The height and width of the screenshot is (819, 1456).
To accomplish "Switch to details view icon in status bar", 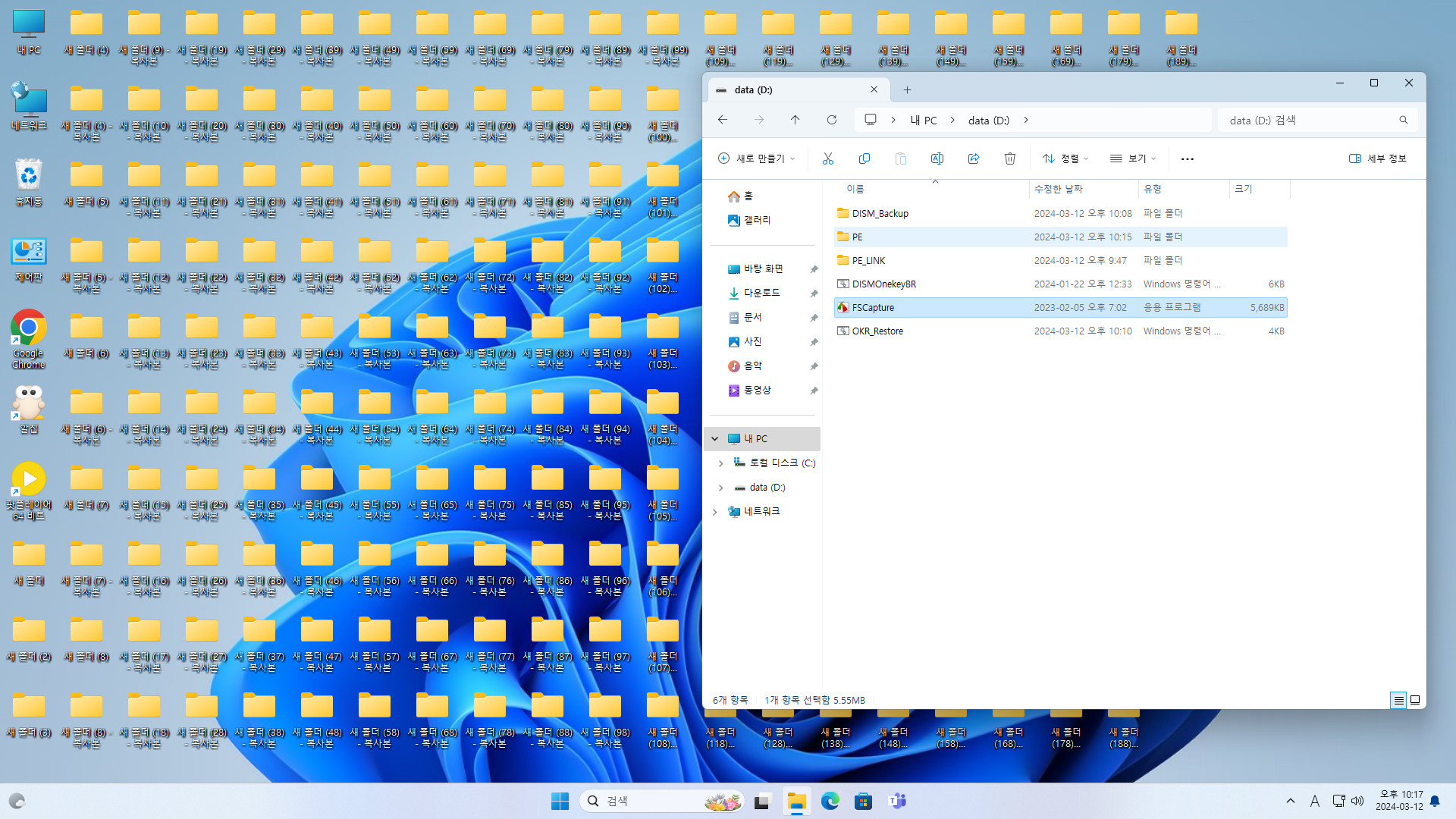I will (x=1398, y=700).
